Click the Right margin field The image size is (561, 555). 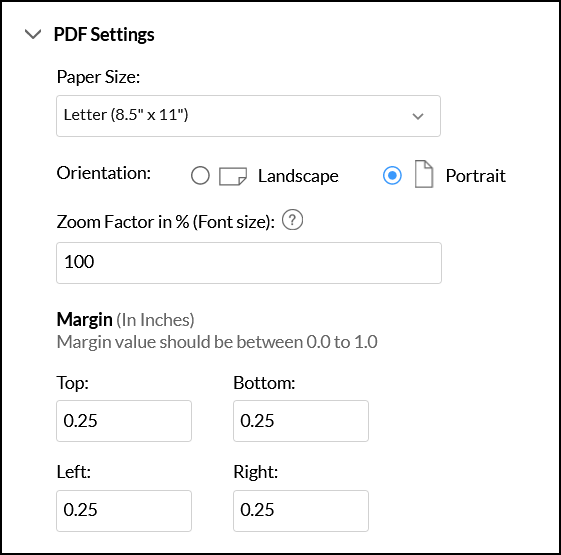point(301,511)
